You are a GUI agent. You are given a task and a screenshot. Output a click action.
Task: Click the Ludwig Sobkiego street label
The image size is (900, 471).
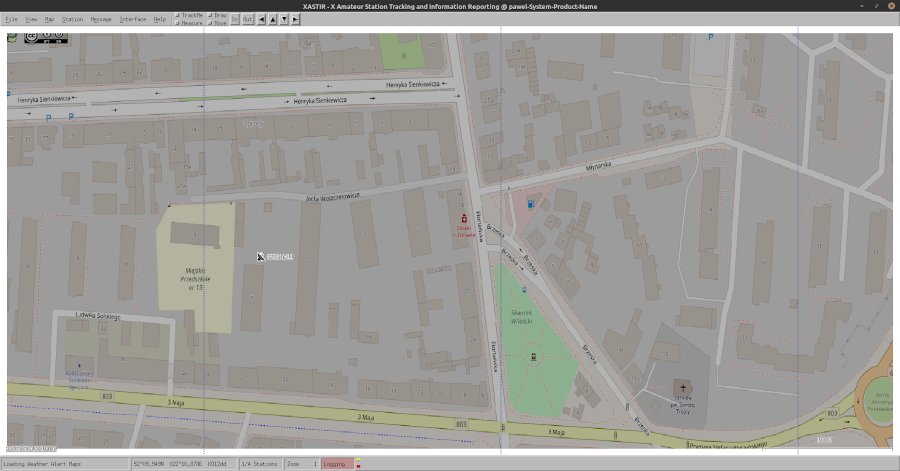click(x=98, y=316)
